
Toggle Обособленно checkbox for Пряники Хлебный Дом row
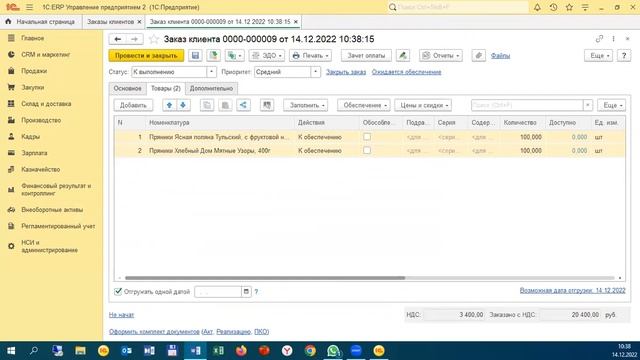tap(367, 150)
